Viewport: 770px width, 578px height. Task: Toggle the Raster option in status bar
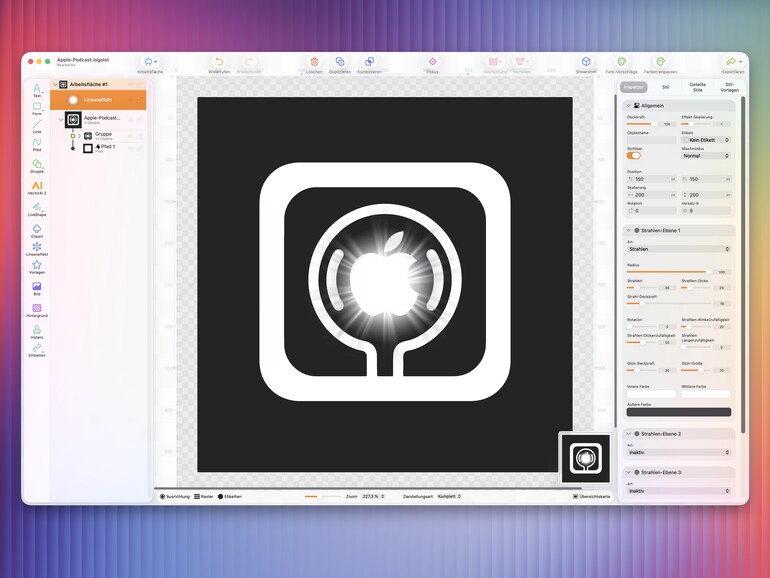204,496
